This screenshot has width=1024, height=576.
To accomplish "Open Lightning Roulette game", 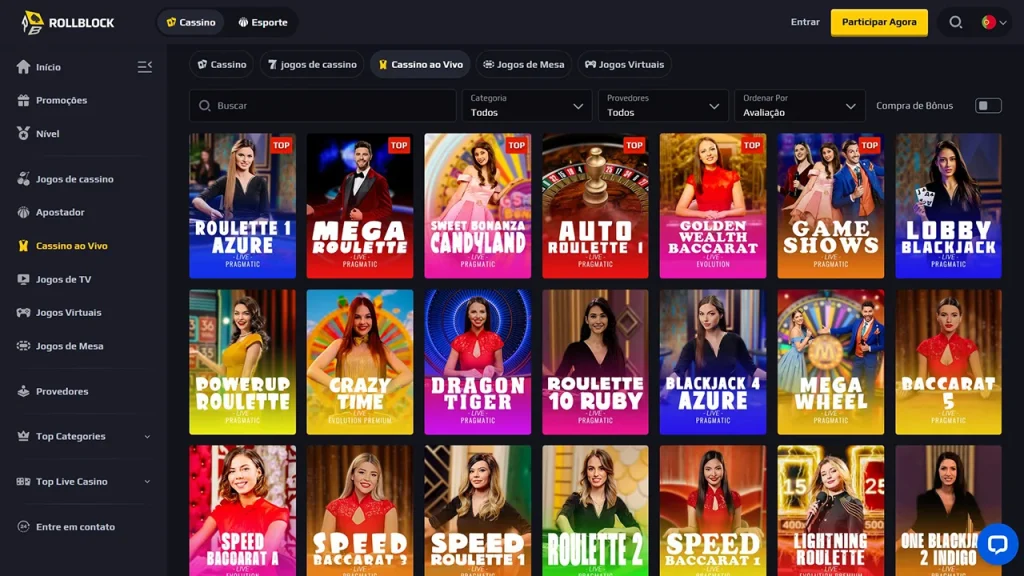I will [x=831, y=511].
